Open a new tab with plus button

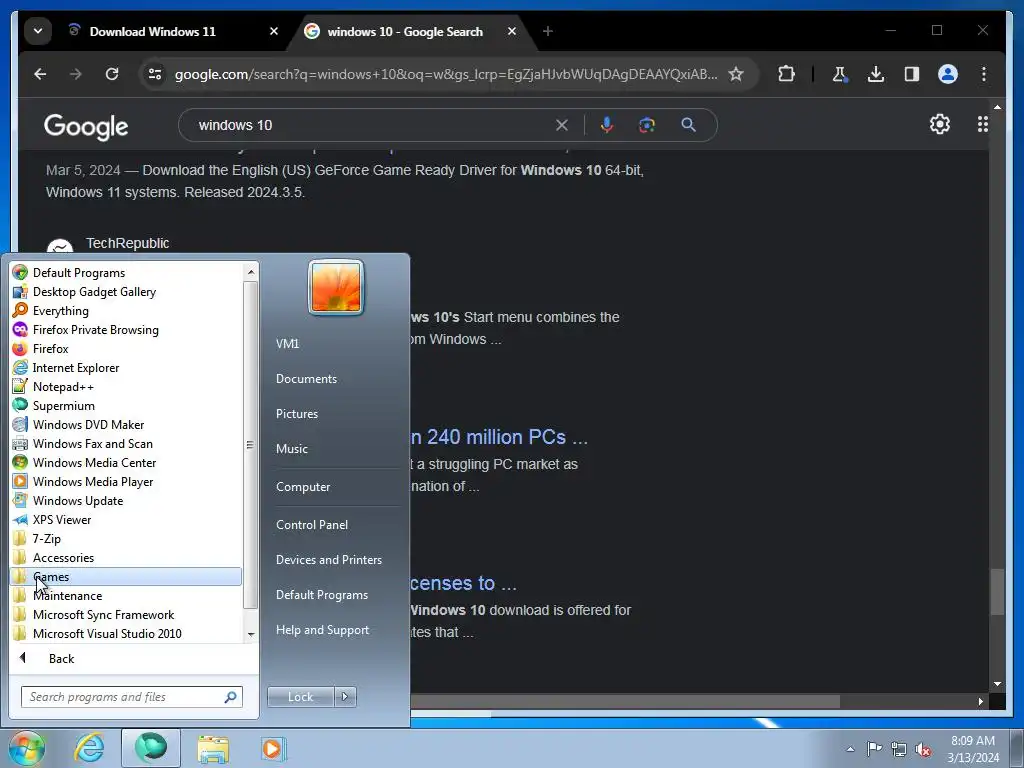pos(547,31)
